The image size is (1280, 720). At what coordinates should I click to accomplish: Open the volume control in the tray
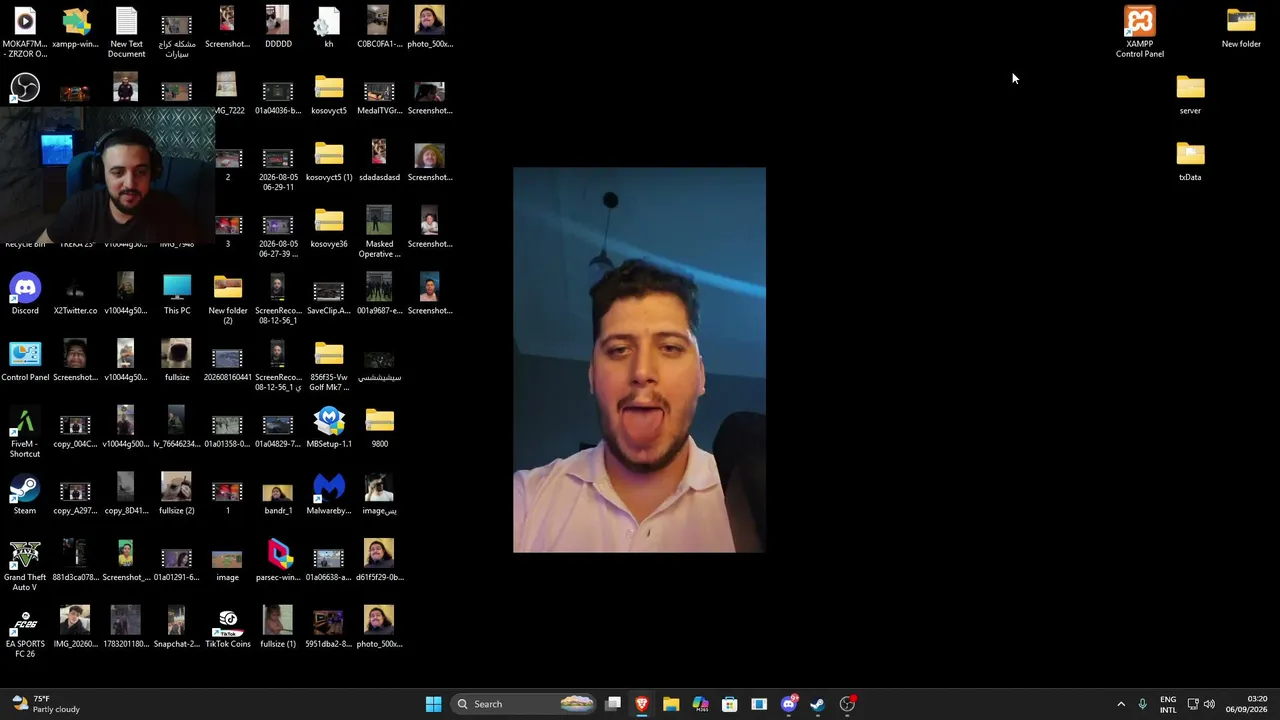1210,704
